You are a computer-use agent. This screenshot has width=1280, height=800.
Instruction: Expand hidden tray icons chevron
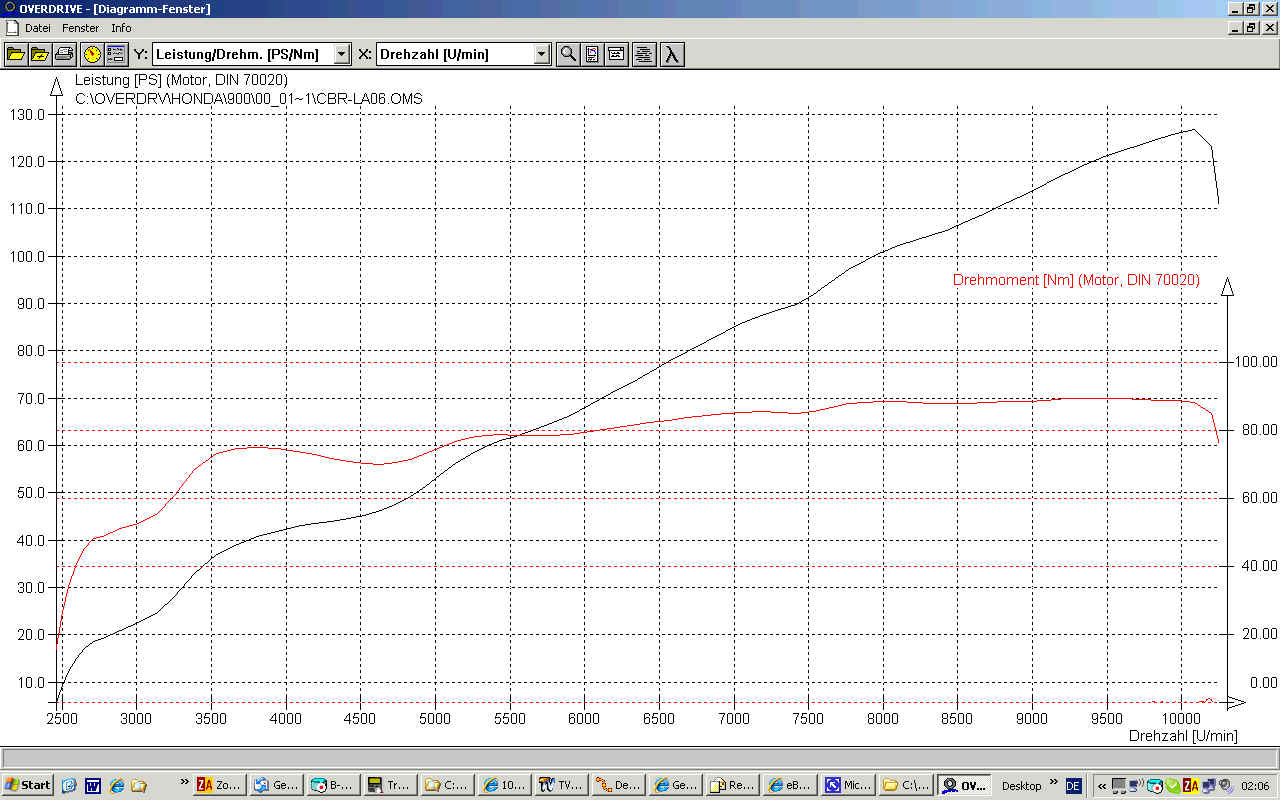(1102, 786)
